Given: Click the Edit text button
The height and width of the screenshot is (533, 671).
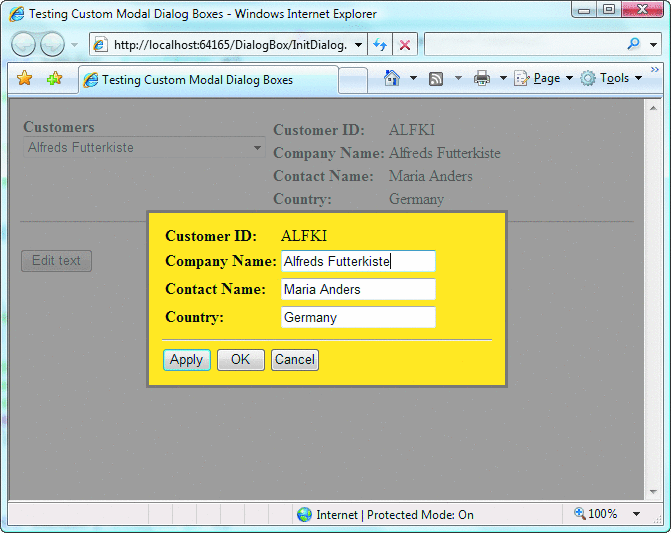Looking at the screenshot, I should [x=56, y=261].
